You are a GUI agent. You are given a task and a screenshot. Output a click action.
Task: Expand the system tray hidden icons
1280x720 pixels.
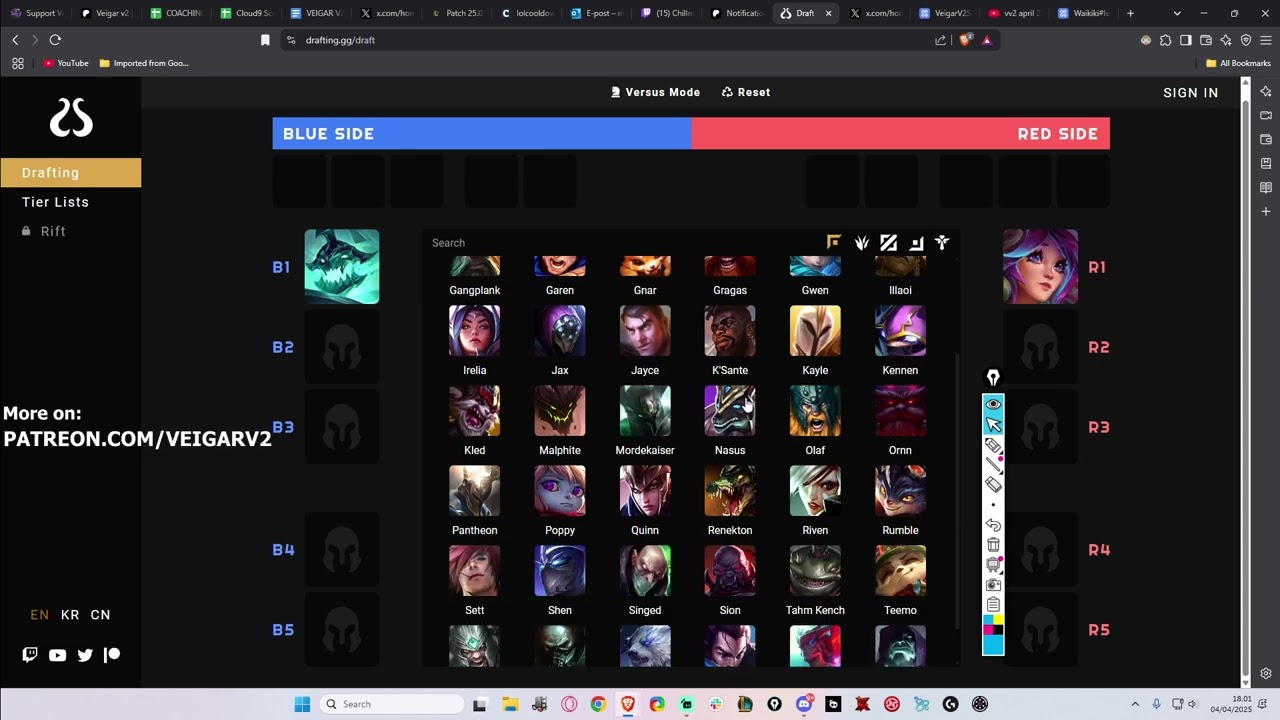[x=1135, y=704]
